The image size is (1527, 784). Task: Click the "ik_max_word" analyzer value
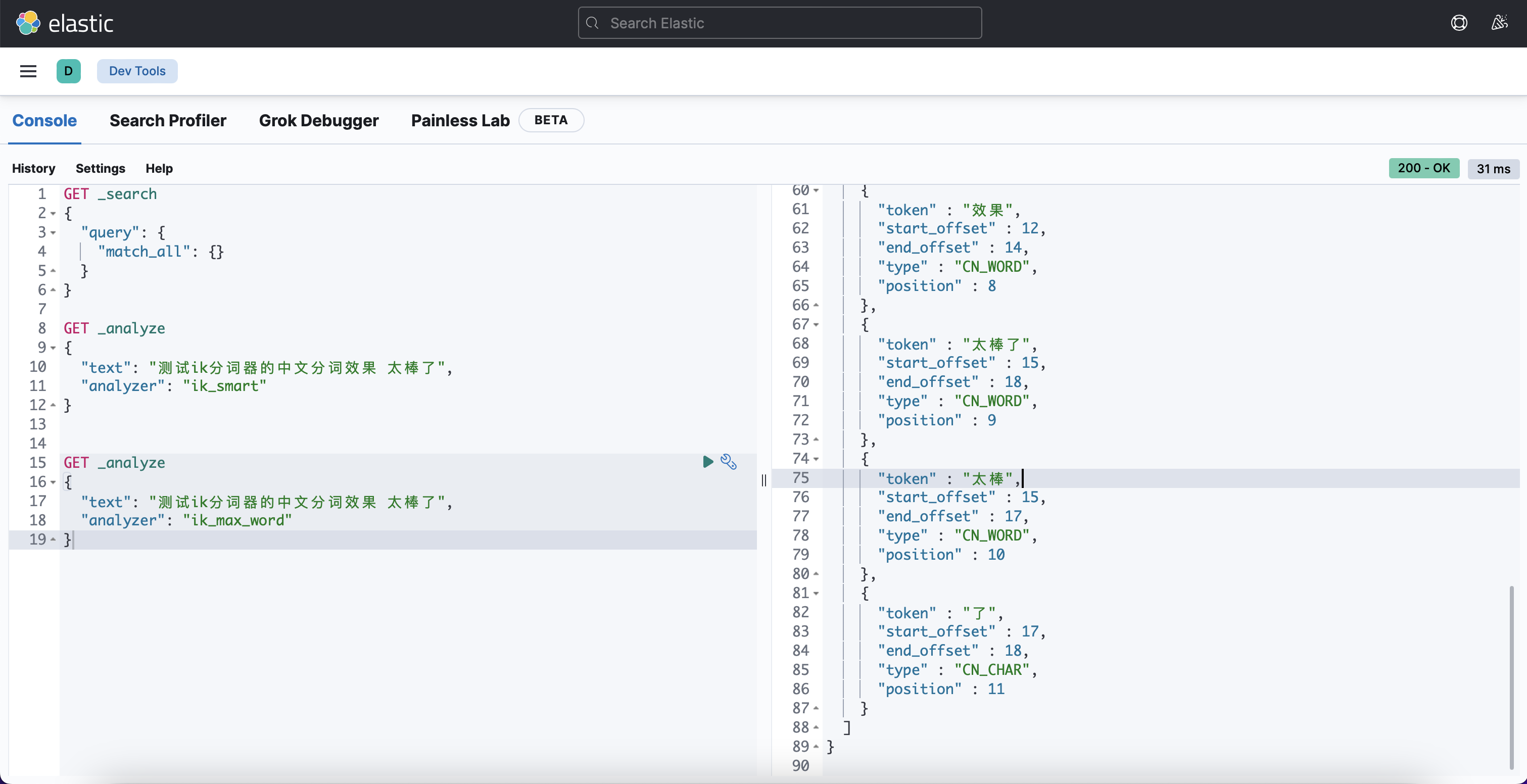coord(237,521)
